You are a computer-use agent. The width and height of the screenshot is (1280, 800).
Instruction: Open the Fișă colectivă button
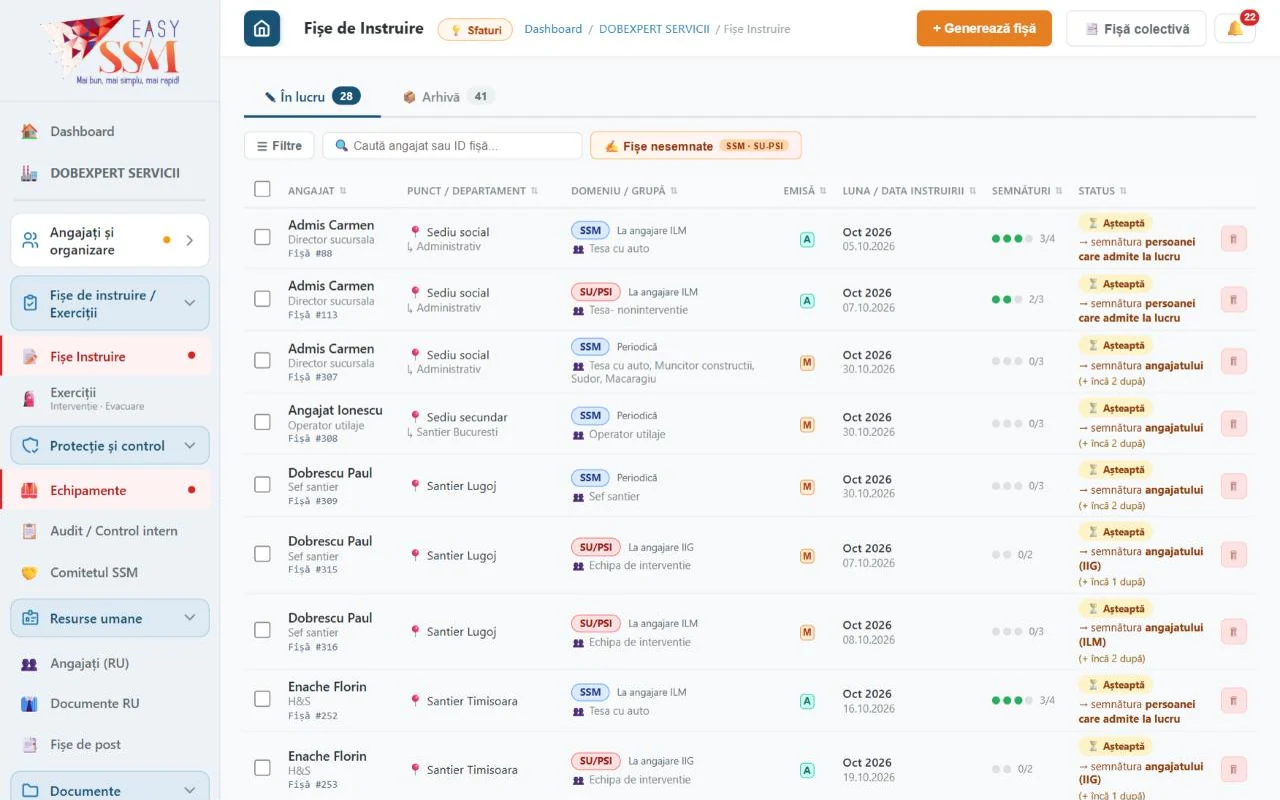click(x=1136, y=29)
